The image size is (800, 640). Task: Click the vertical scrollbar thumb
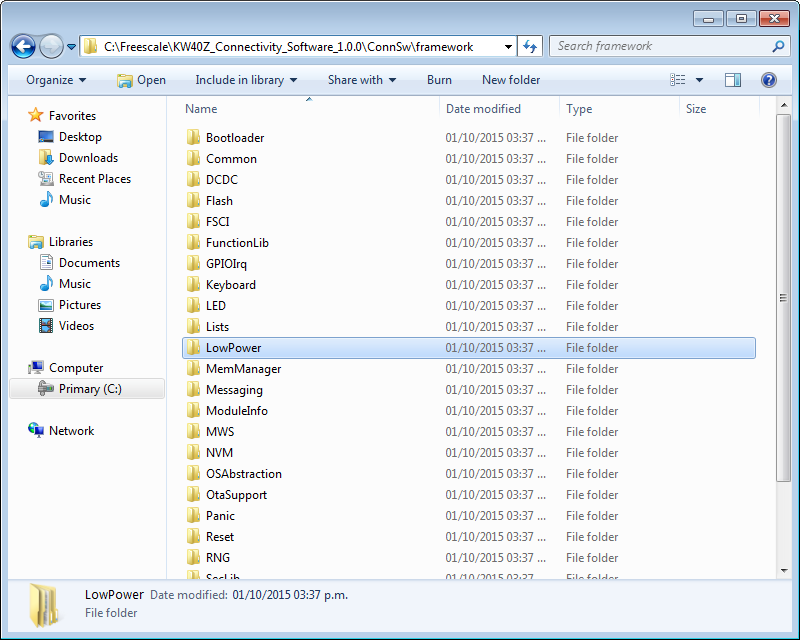click(784, 298)
